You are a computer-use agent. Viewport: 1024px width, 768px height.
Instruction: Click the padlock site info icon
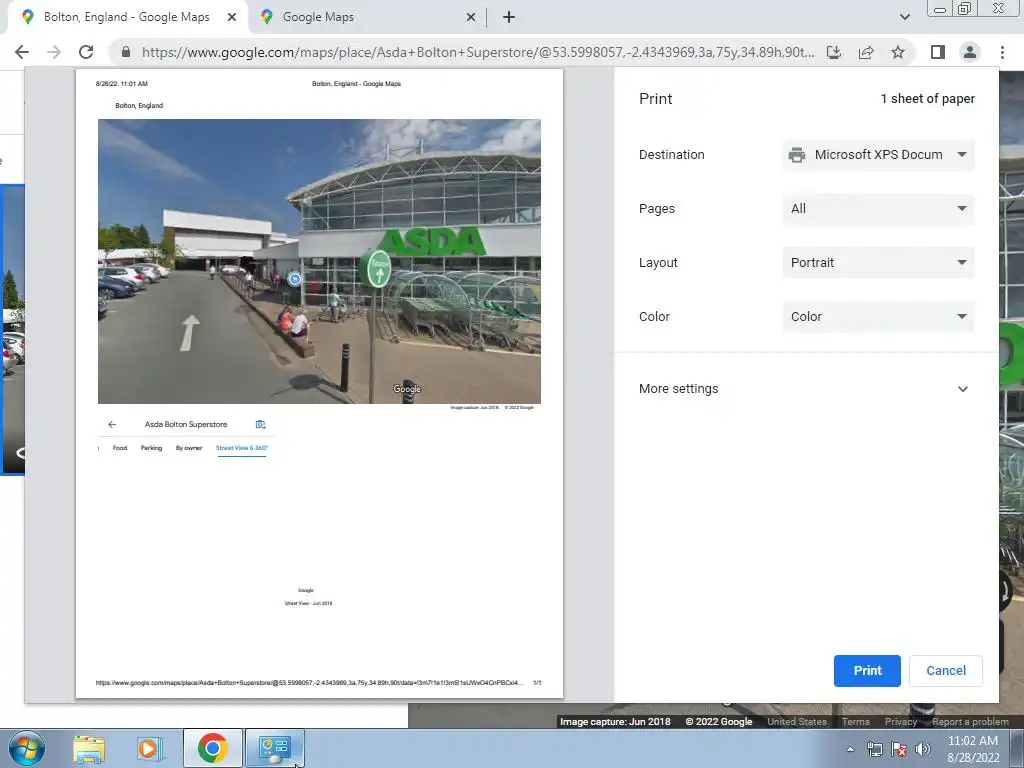(x=126, y=52)
